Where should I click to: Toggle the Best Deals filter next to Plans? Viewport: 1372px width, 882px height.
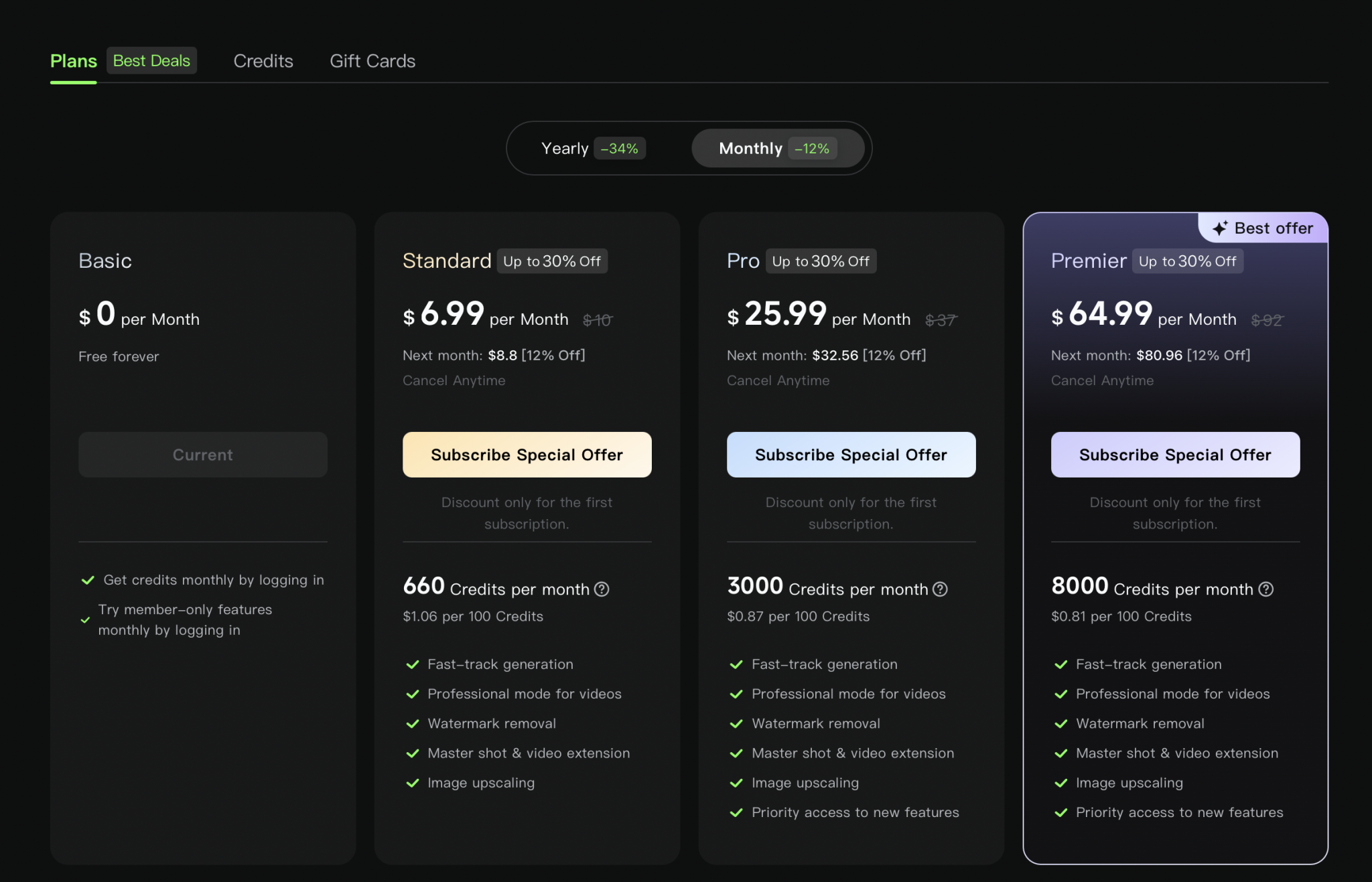151,60
